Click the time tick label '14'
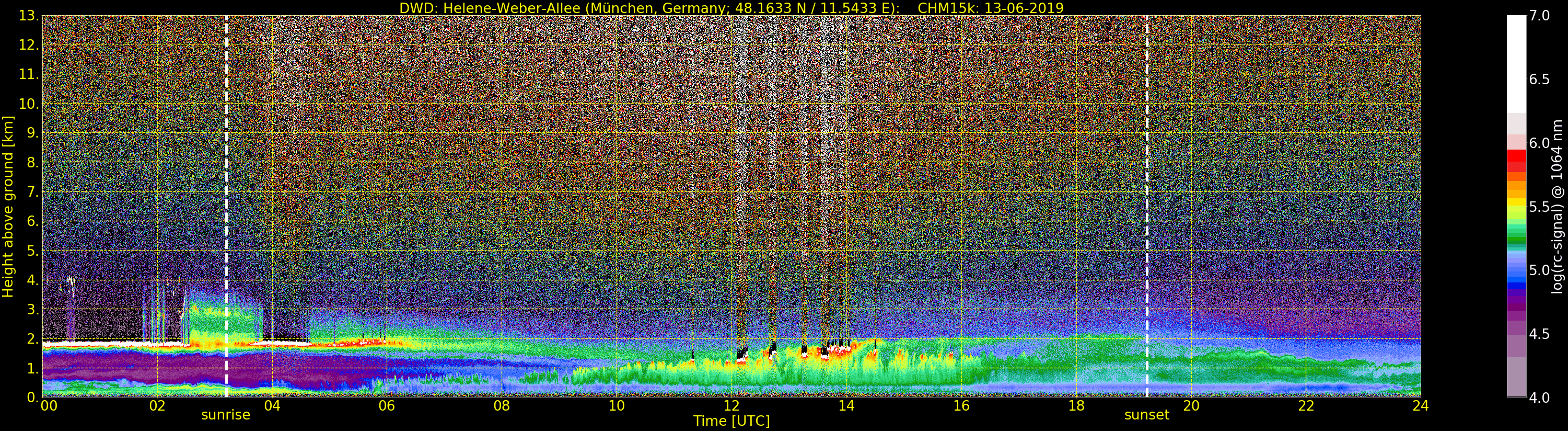The width and height of the screenshot is (1568, 431). (846, 406)
